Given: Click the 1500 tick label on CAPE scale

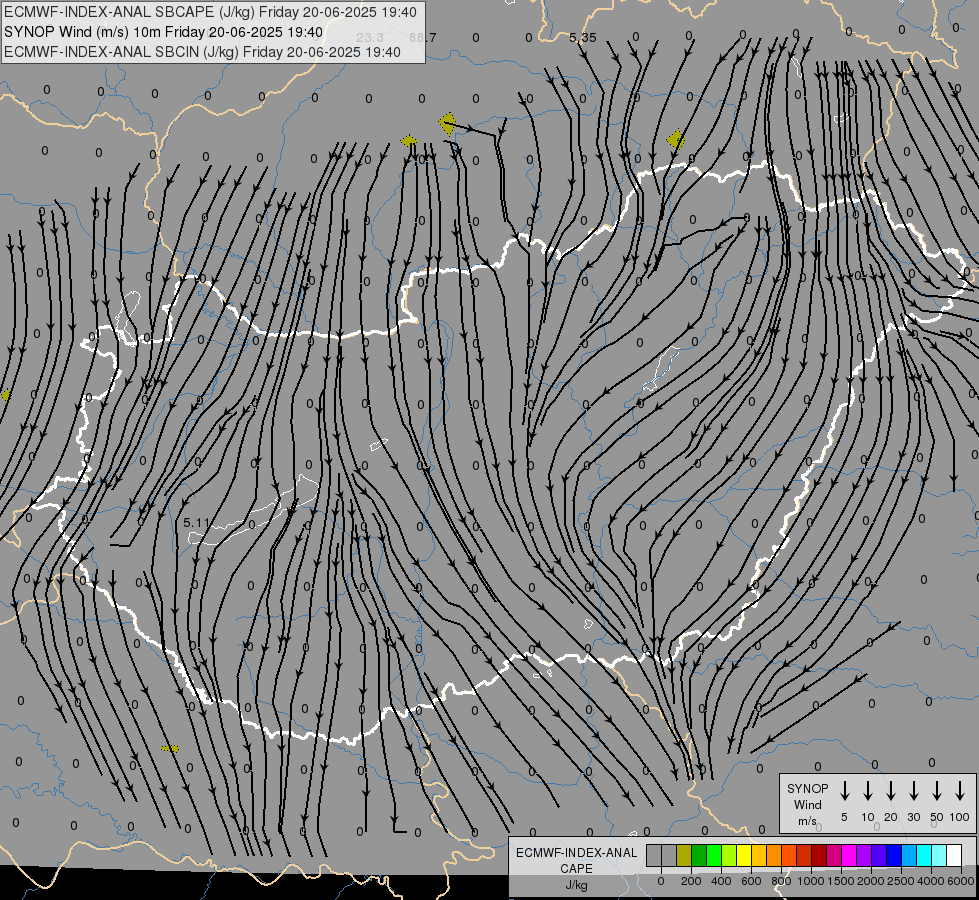Looking at the screenshot, I should (x=841, y=881).
